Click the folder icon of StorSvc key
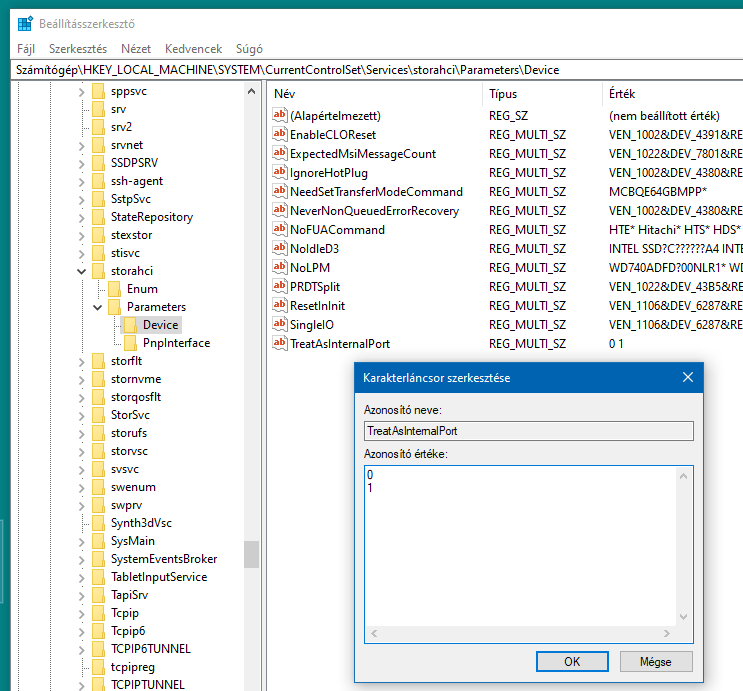 click(x=99, y=415)
